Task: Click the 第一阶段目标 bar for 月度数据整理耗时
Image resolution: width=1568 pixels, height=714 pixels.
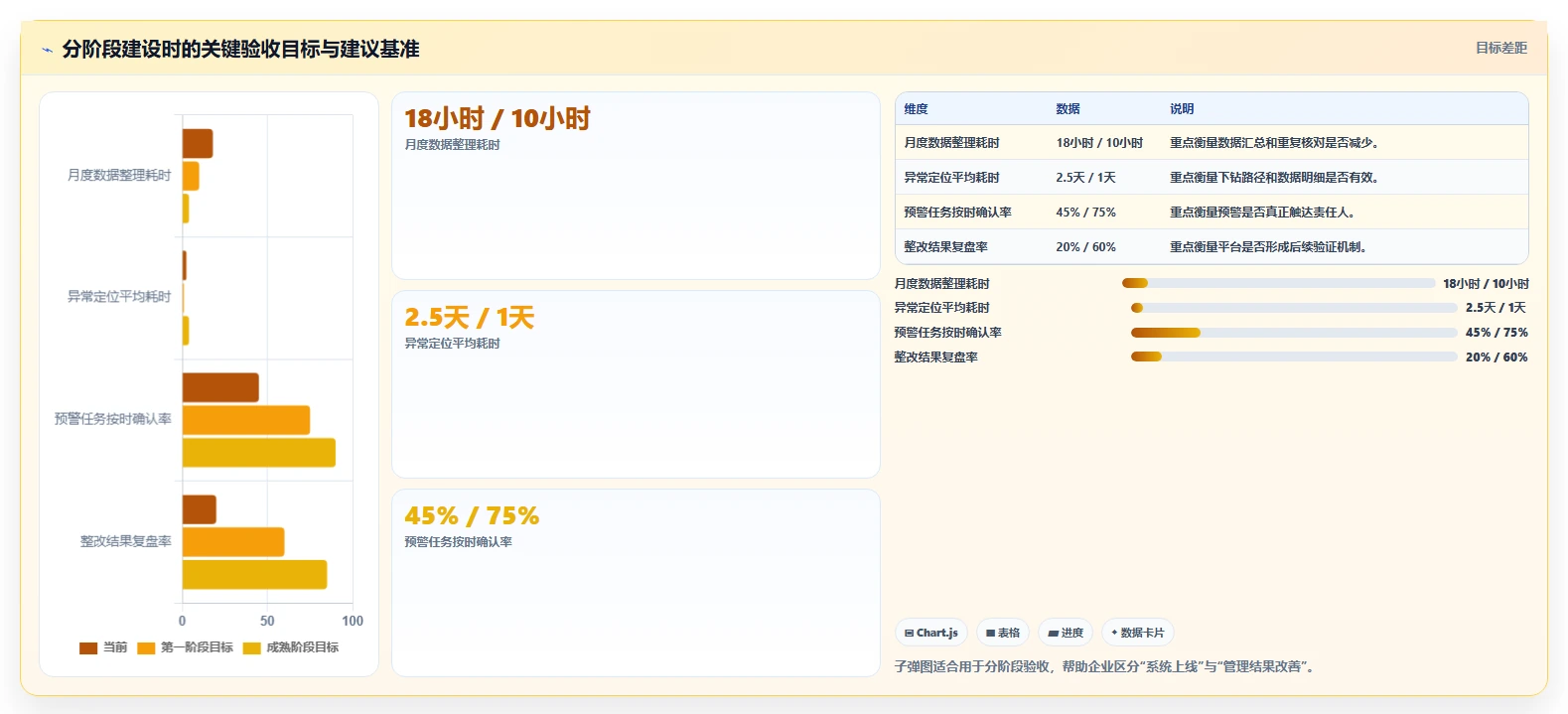Action: tap(191, 176)
